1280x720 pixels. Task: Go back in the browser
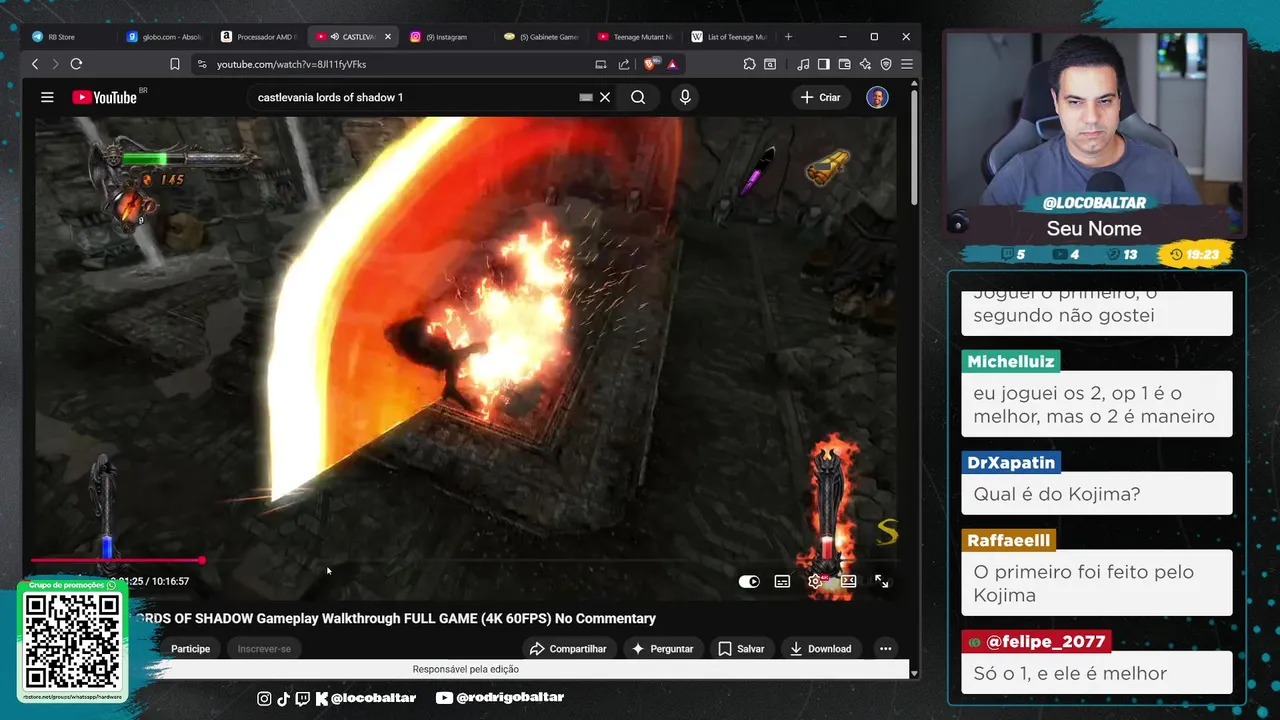tap(35, 64)
